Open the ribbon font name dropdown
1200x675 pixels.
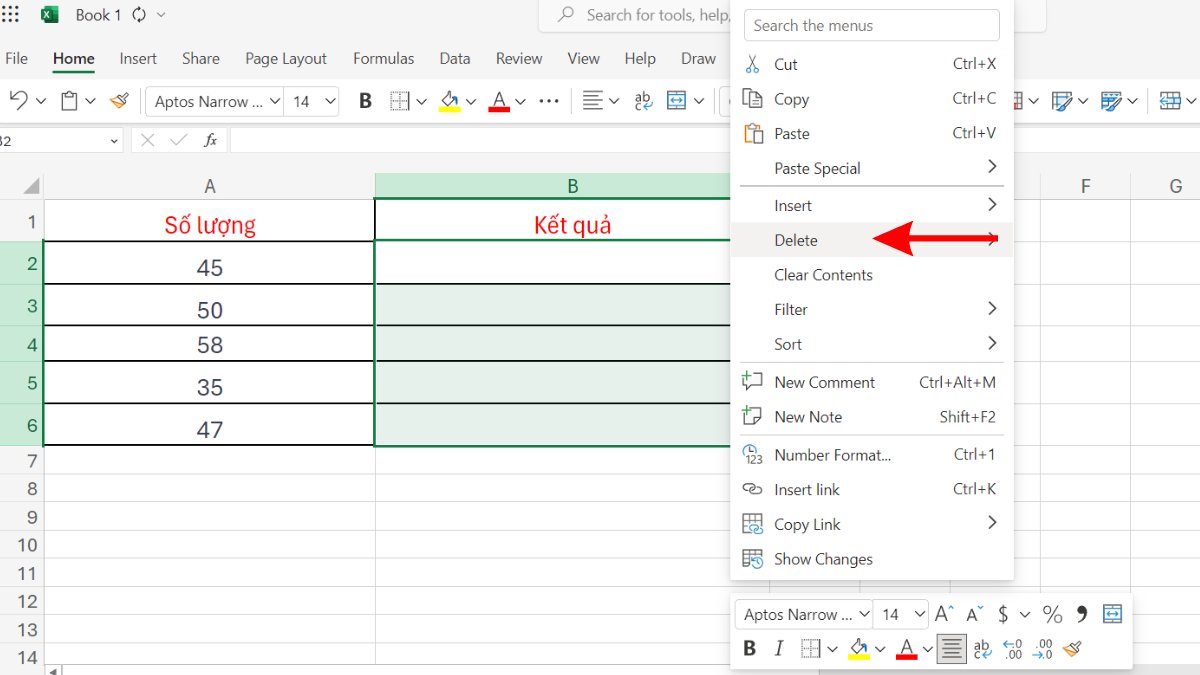[275, 101]
